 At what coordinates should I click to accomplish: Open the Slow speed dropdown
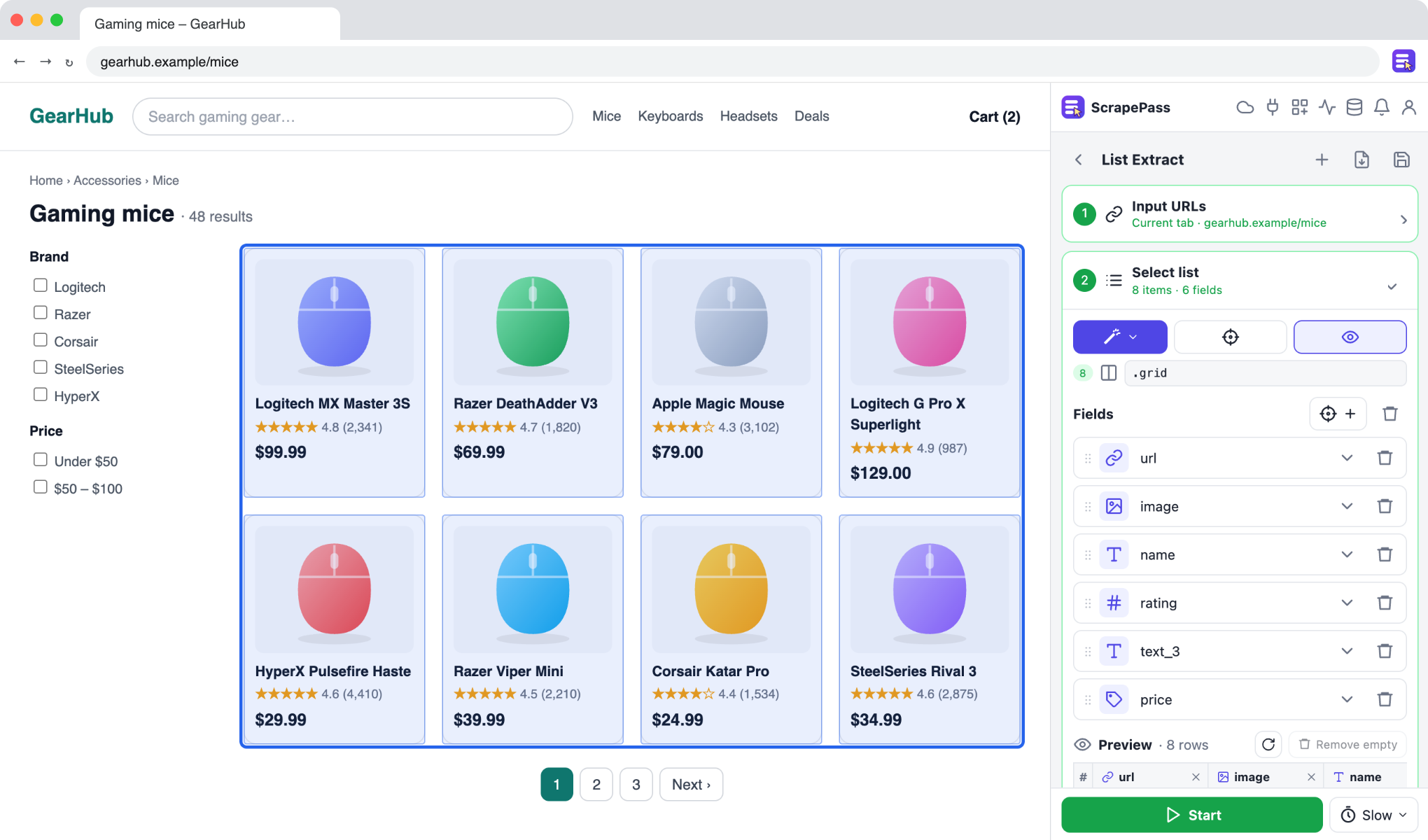click(1373, 815)
